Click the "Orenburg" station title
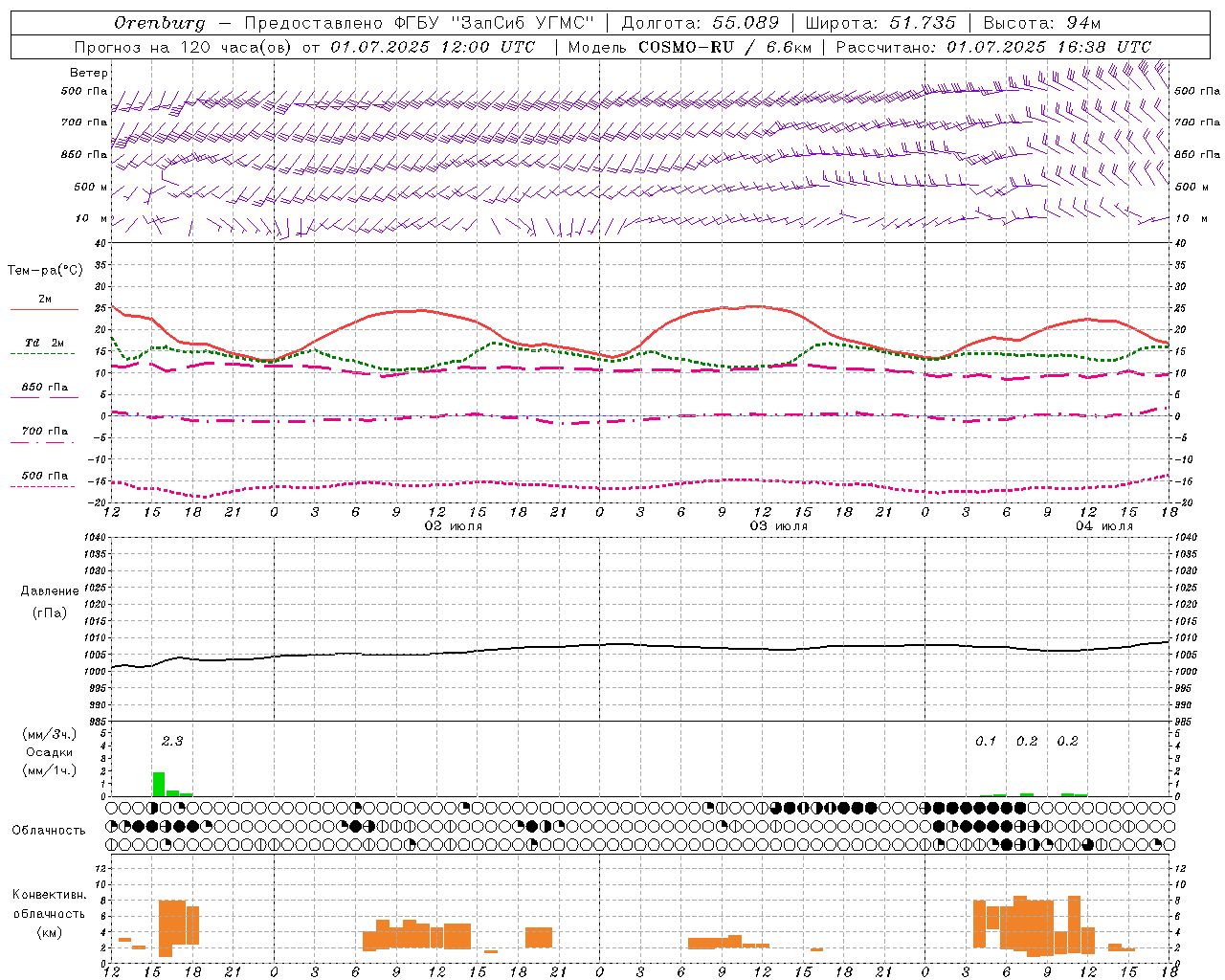The height and width of the screenshot is (980, 1225). pos(159,23)
